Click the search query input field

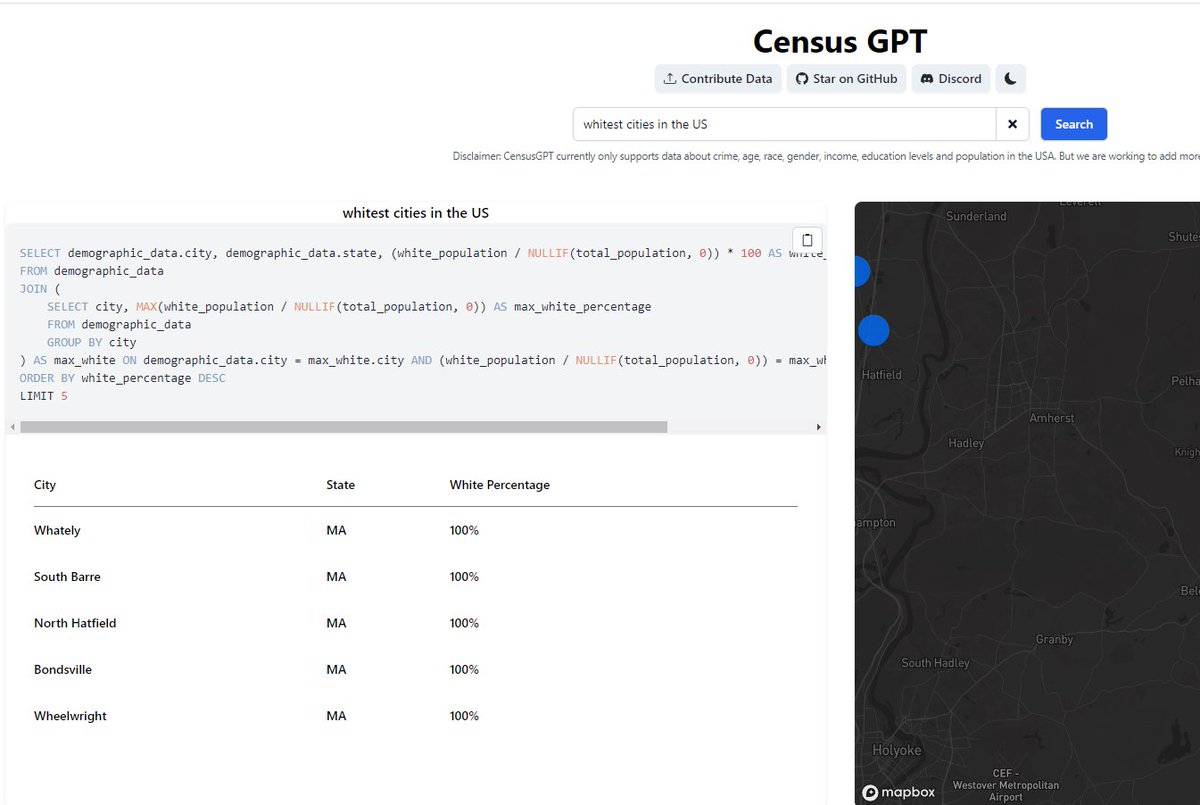(x=785, y=124)
